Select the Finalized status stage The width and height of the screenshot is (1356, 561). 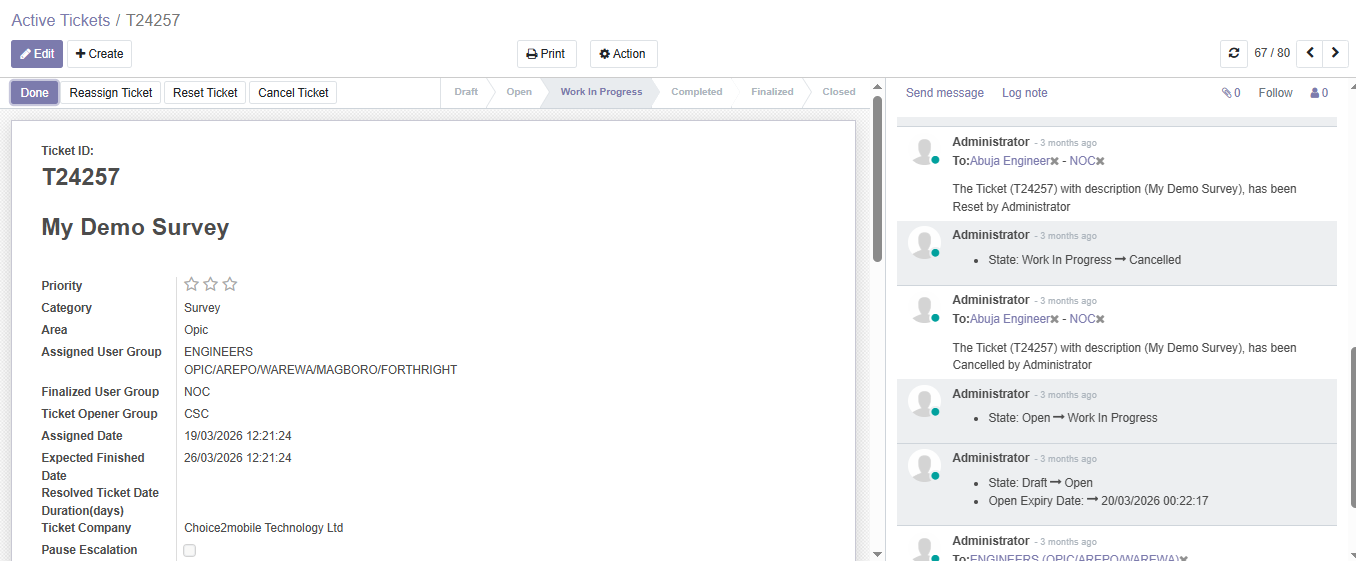click(x=772, y=92)
